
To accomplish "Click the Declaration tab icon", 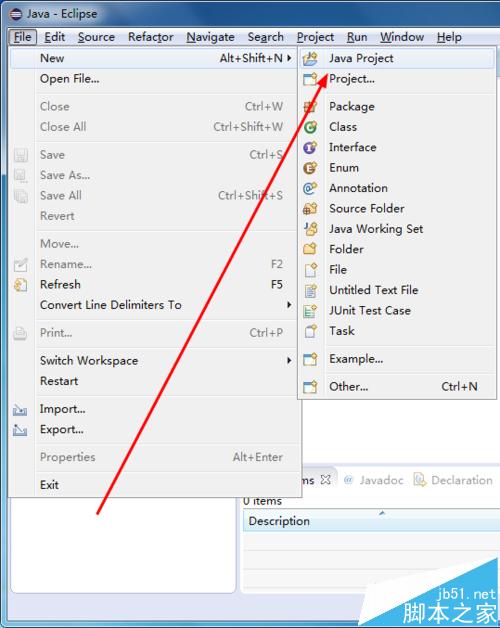I will [x=419, y=479].
